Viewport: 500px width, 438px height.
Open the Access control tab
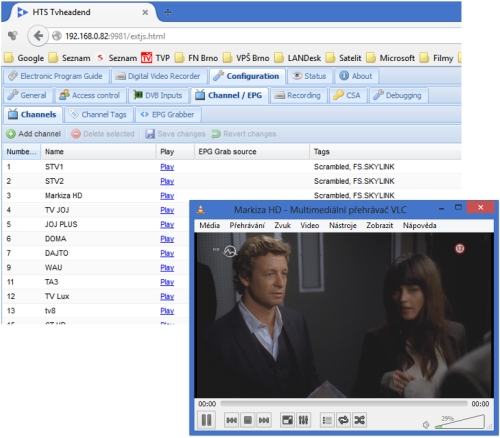point(90,95)
